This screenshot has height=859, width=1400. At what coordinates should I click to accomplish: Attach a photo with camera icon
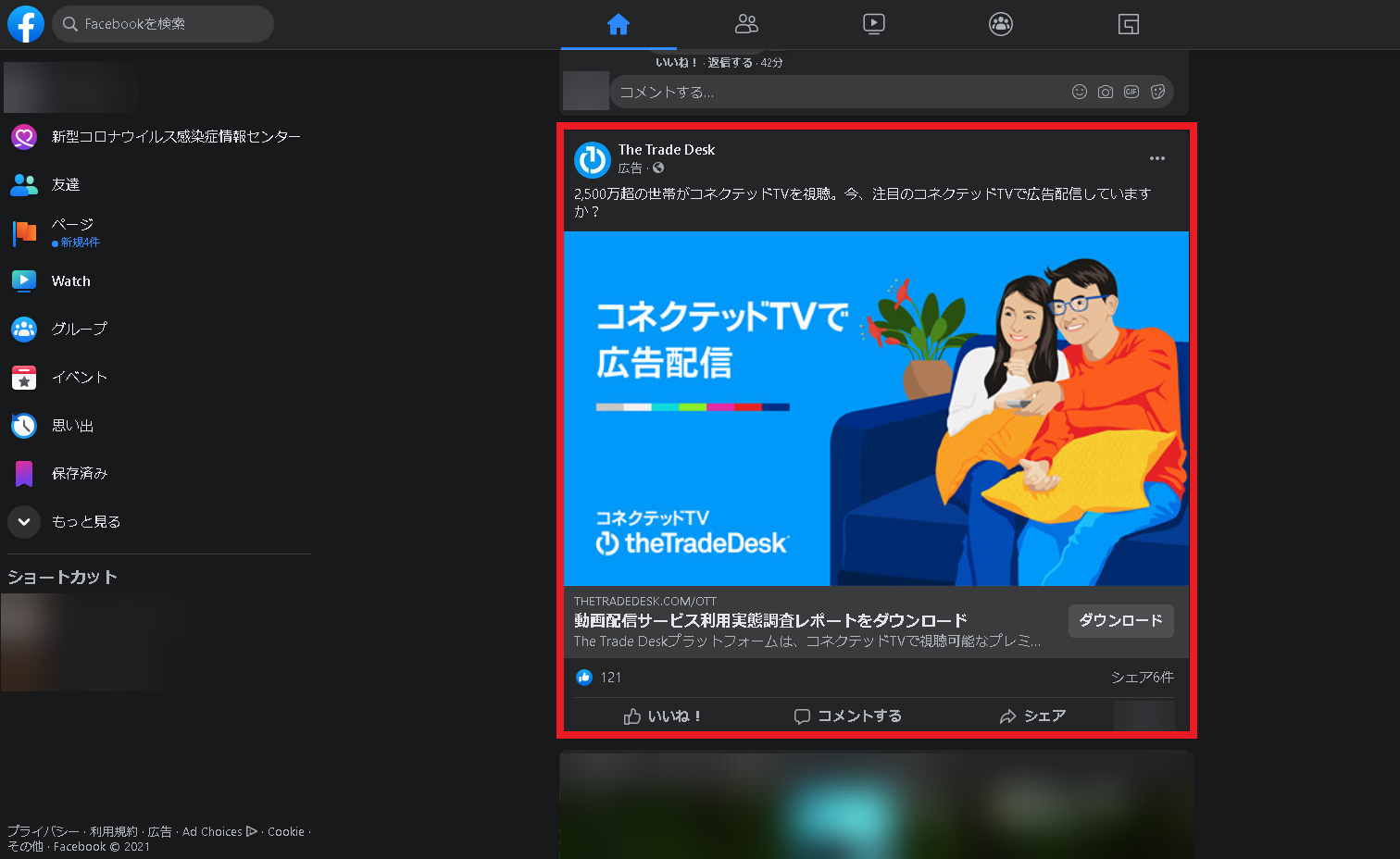point(1105,92)
